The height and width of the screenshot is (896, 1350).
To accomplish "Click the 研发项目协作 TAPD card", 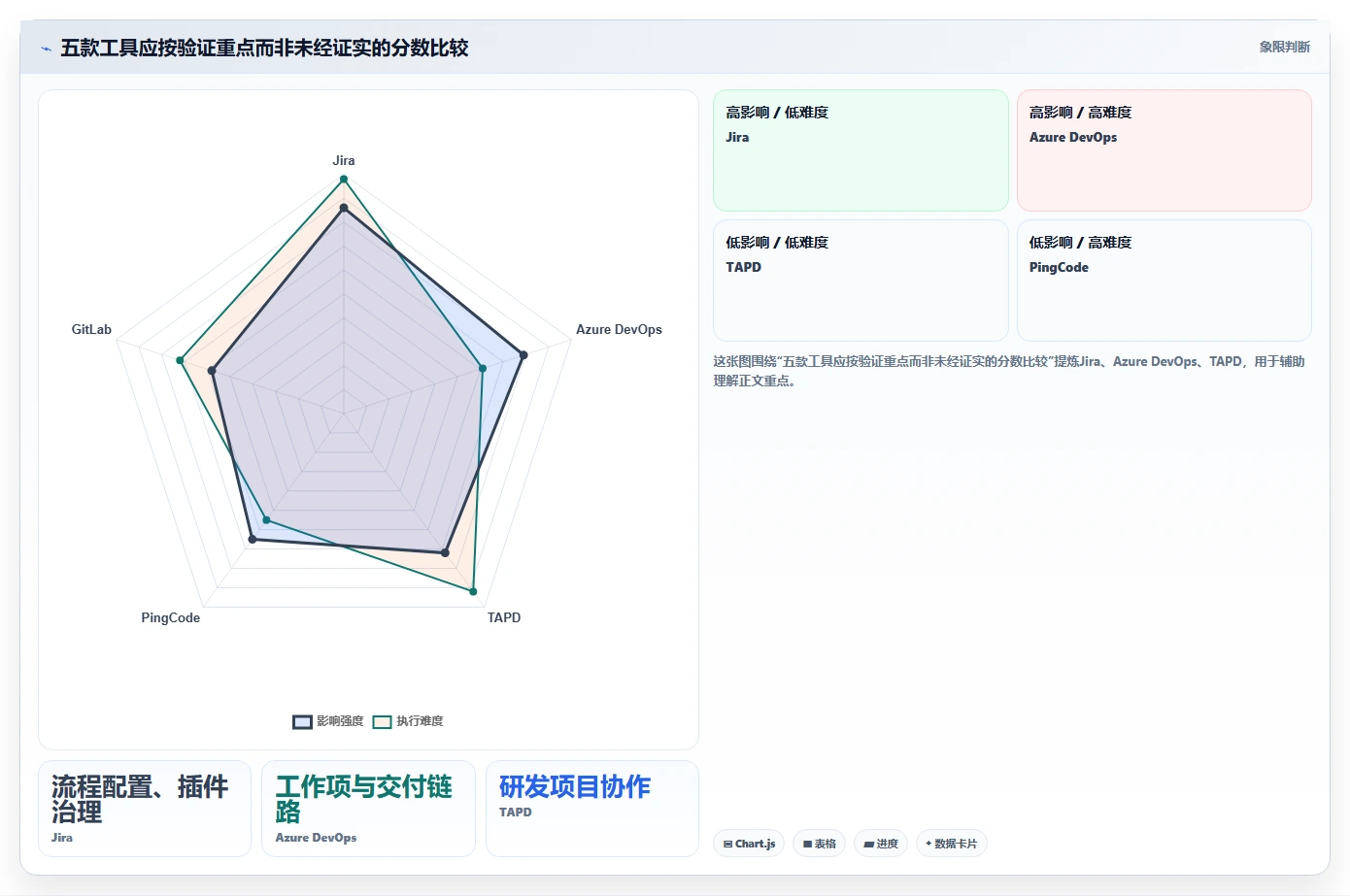I will [592, 809].
